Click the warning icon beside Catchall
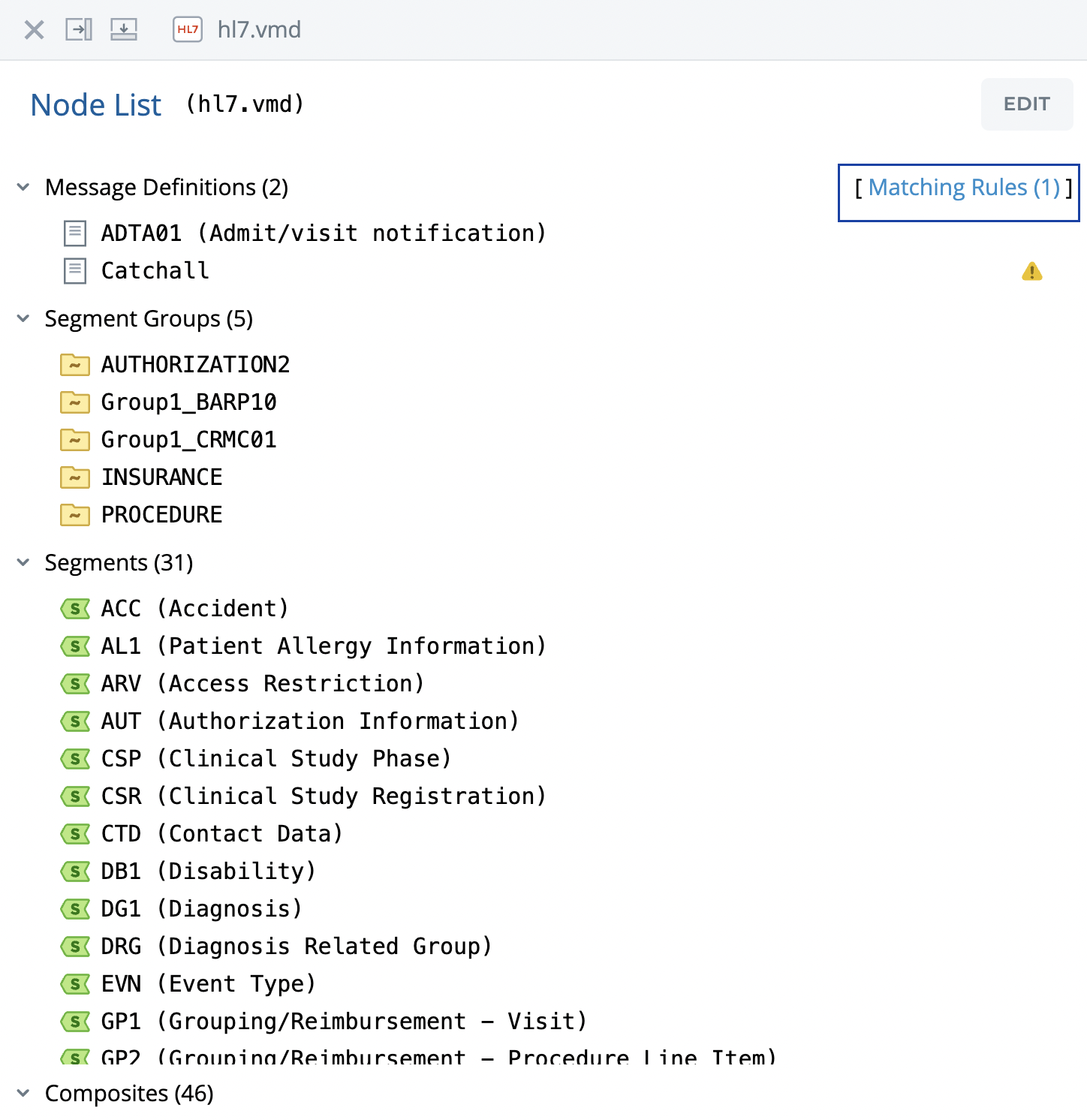 coord(1031,272)
